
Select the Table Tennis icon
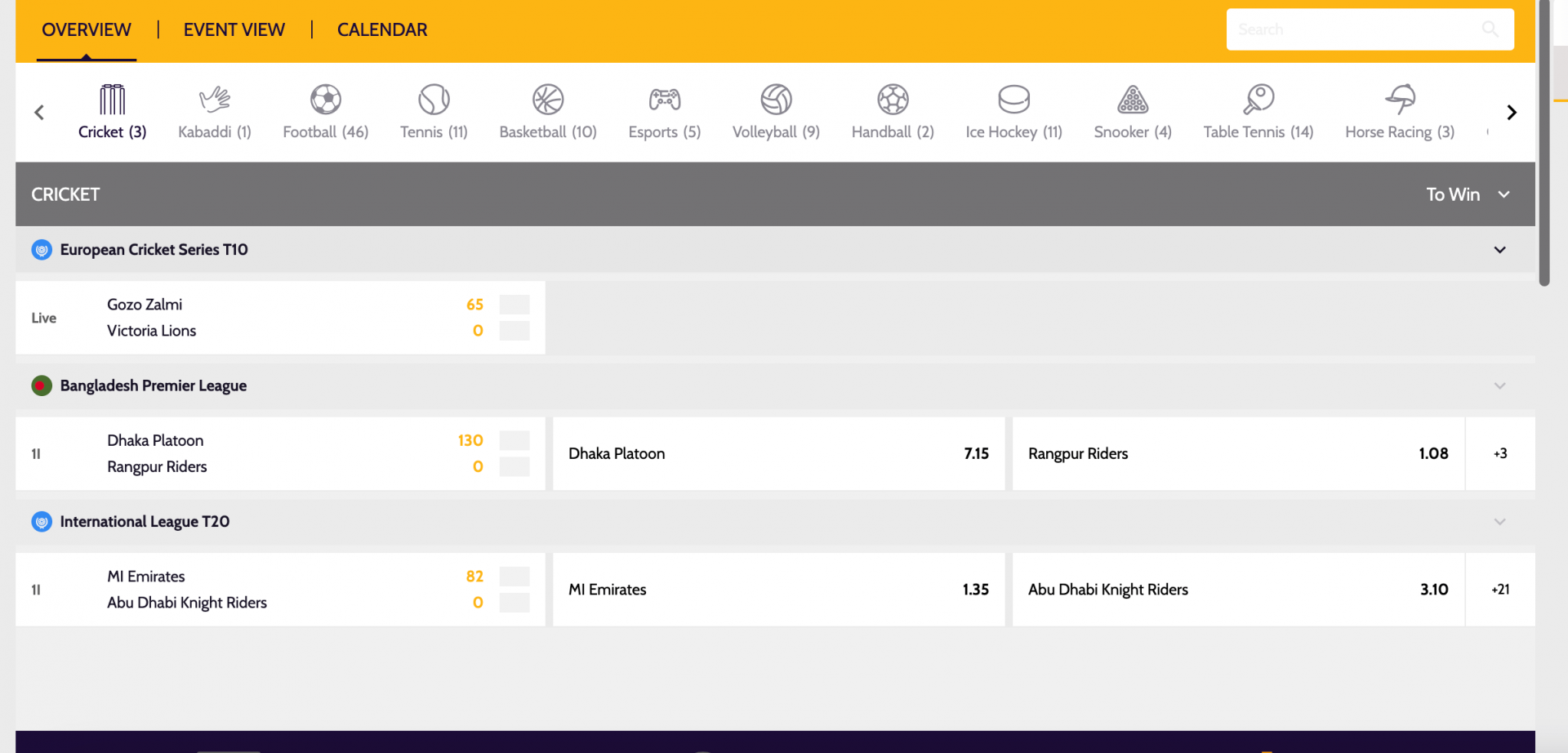click(1258, 100)
